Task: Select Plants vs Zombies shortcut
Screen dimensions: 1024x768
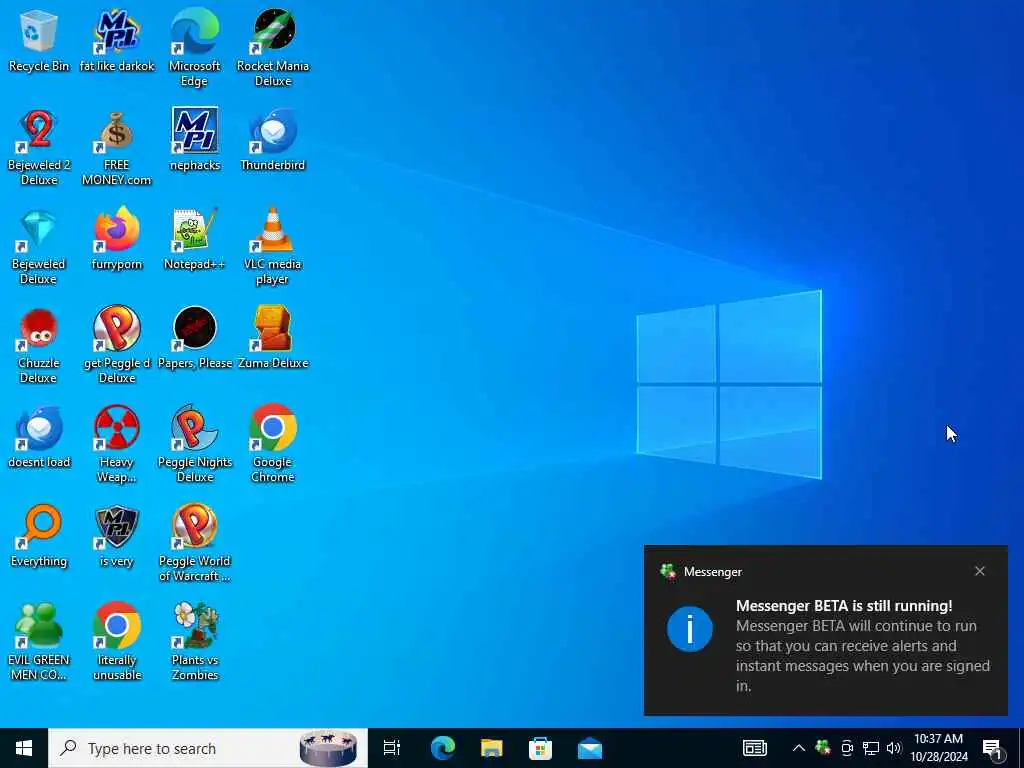Action: [195, 643]
